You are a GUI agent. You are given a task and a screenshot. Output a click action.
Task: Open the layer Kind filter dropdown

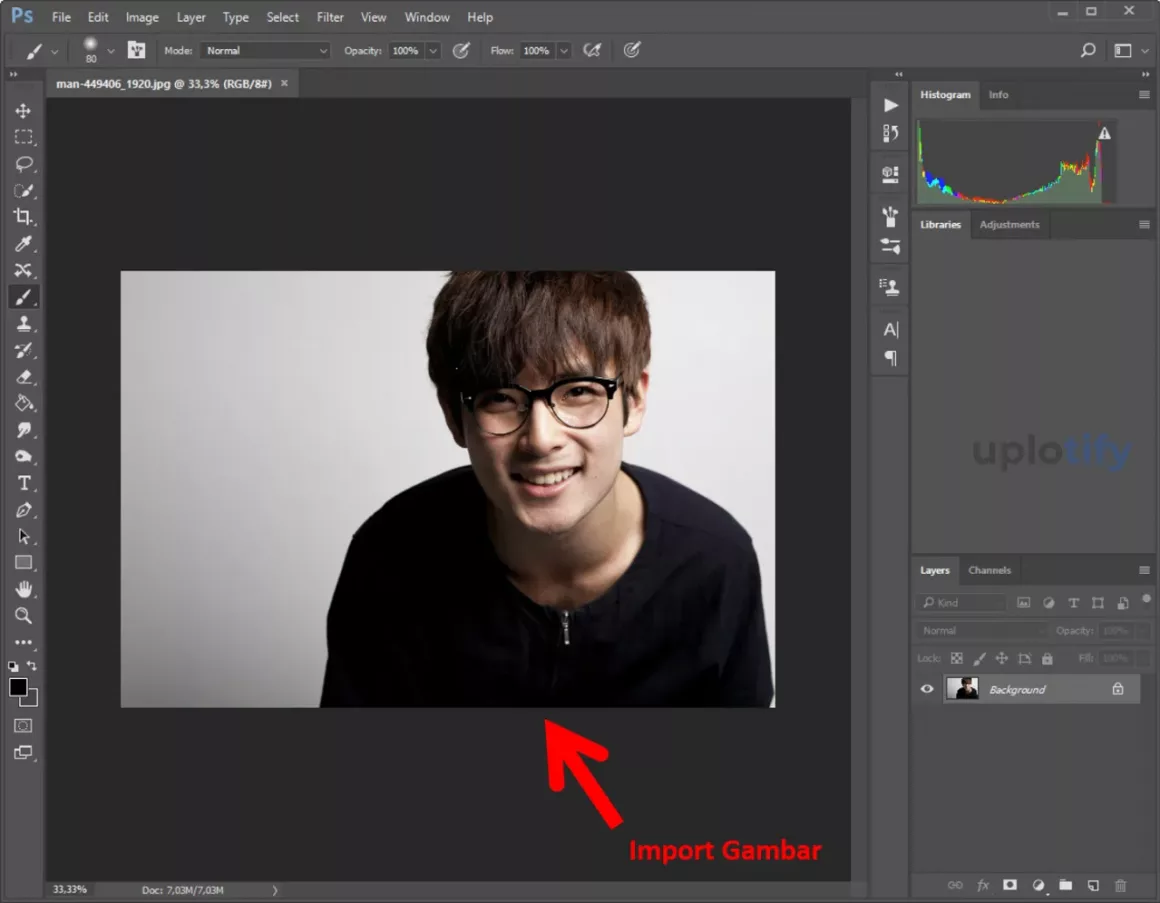[961, 603]
